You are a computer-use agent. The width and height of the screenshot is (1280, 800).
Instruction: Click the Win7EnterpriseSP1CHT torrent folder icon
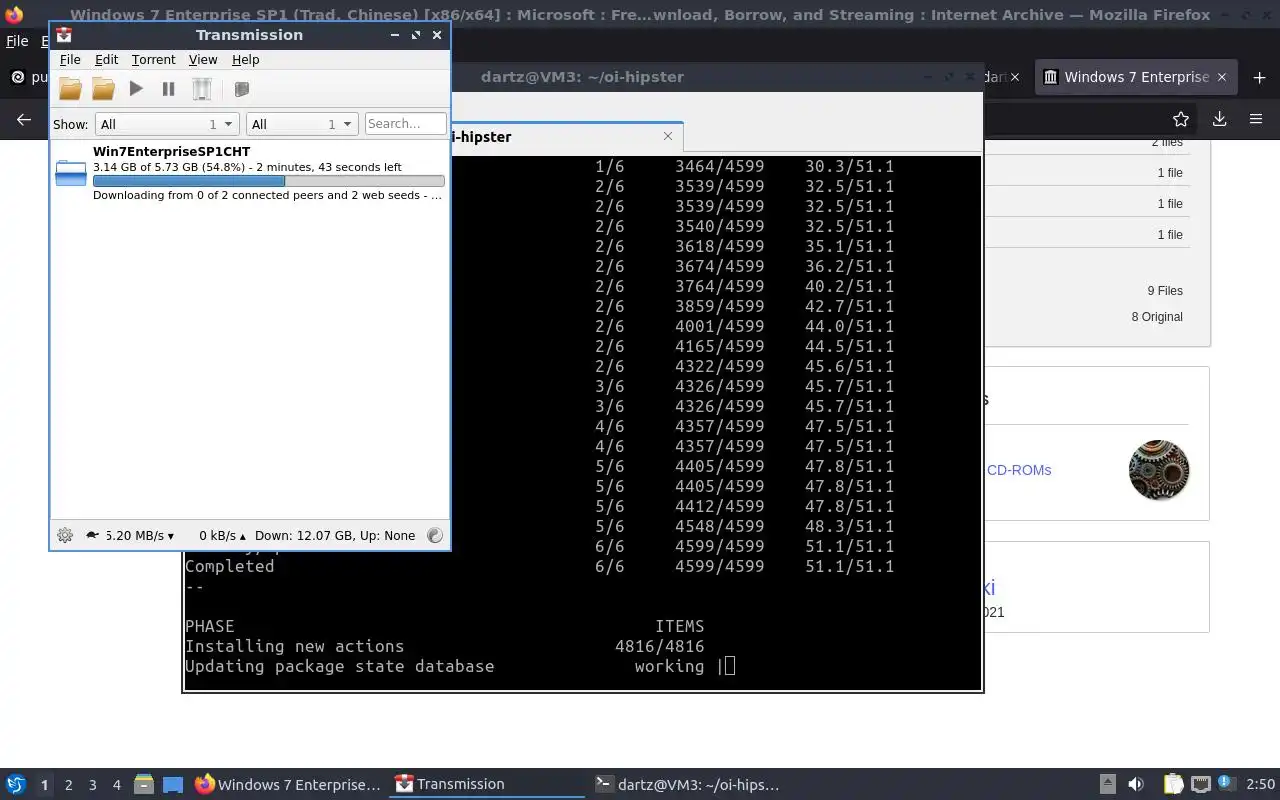tap(70, 173)
